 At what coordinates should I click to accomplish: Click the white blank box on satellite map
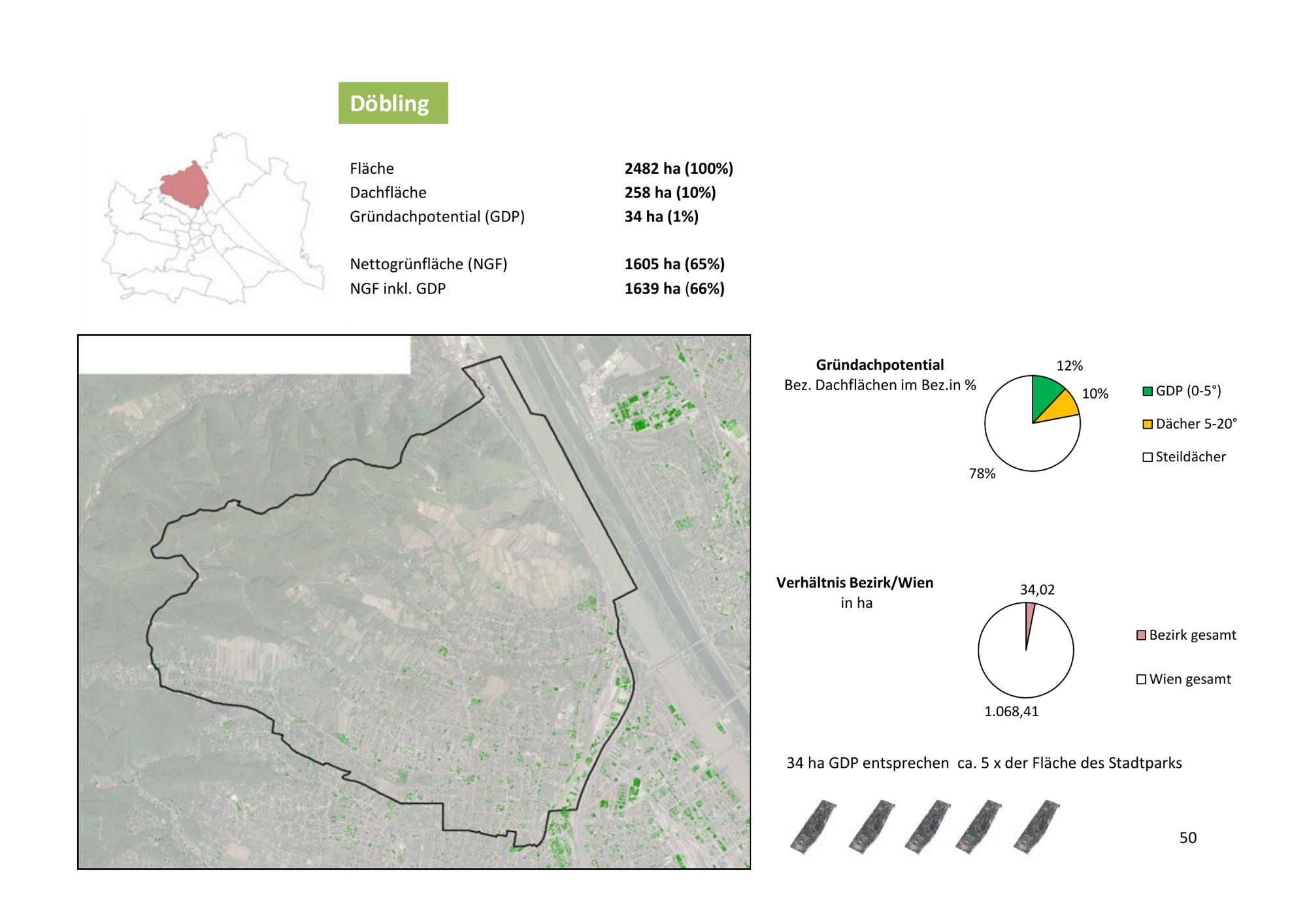tap(244, 355)
